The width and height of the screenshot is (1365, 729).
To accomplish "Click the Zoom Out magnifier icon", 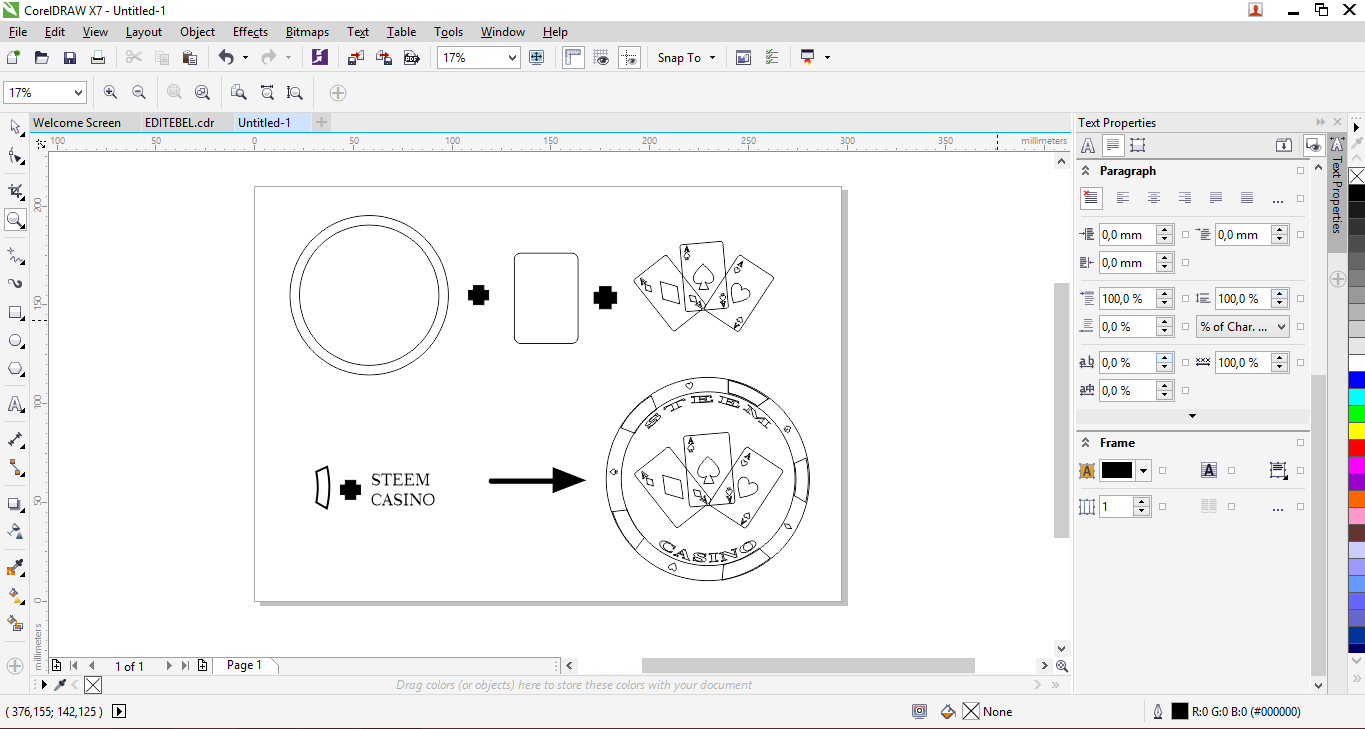I will pos(139,92).
